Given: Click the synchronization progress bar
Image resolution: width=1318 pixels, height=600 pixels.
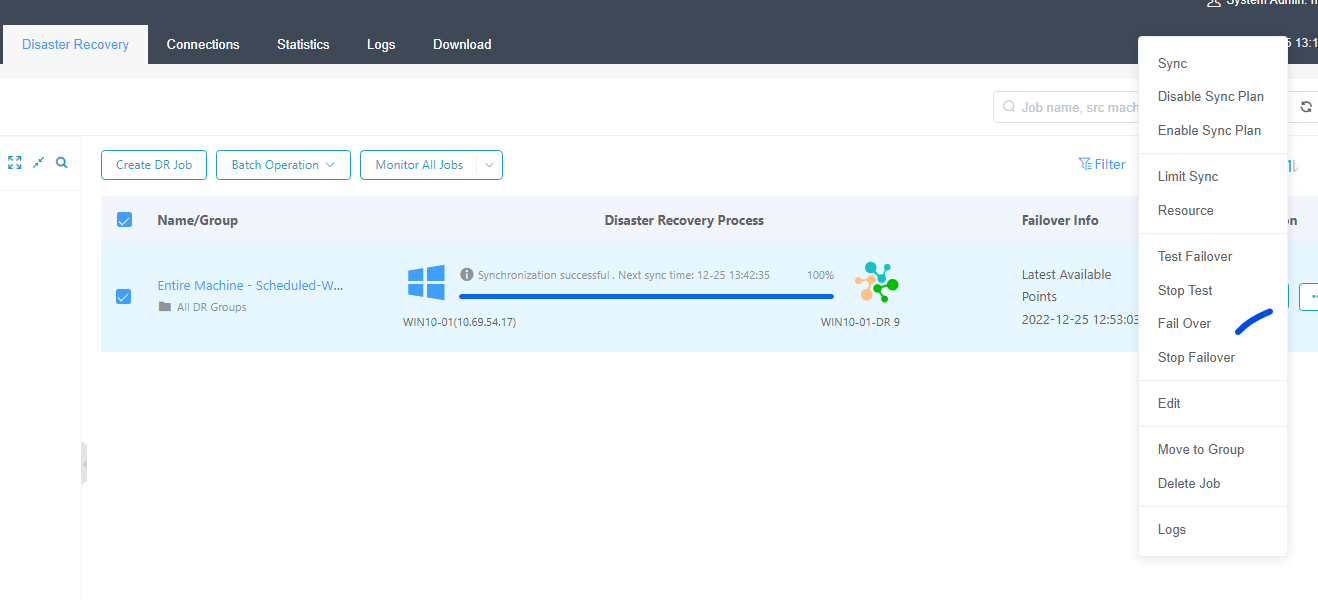Looking at the screenshot, I should 646,296.
